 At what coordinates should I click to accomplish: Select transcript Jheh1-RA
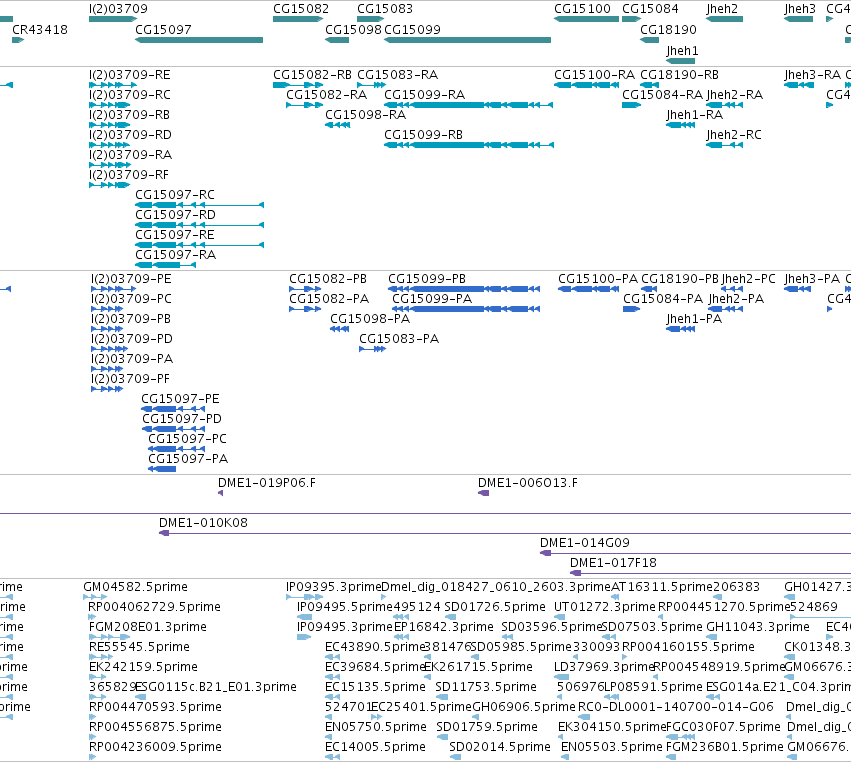[x=681, y=125]
